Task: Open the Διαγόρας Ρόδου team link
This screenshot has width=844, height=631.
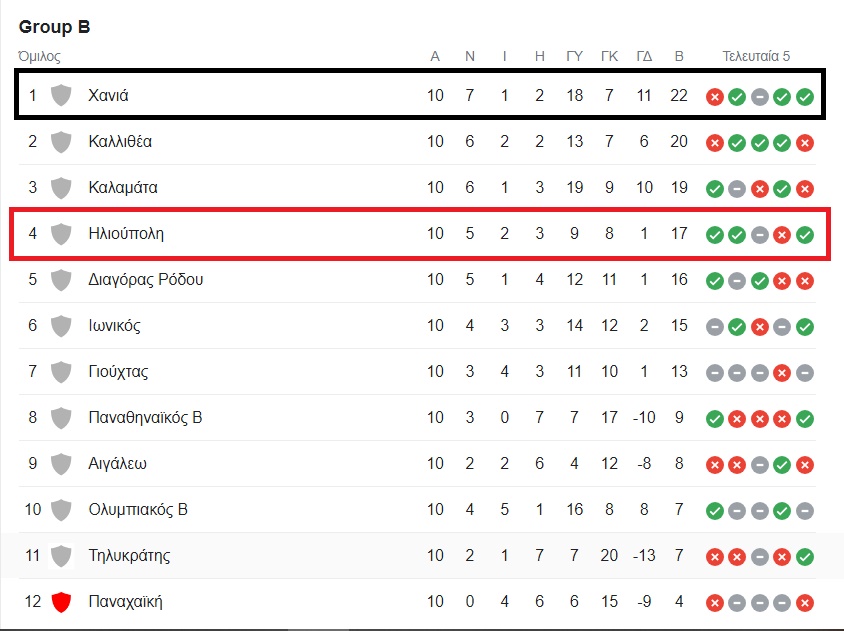Action: click(x=145, y=279)
